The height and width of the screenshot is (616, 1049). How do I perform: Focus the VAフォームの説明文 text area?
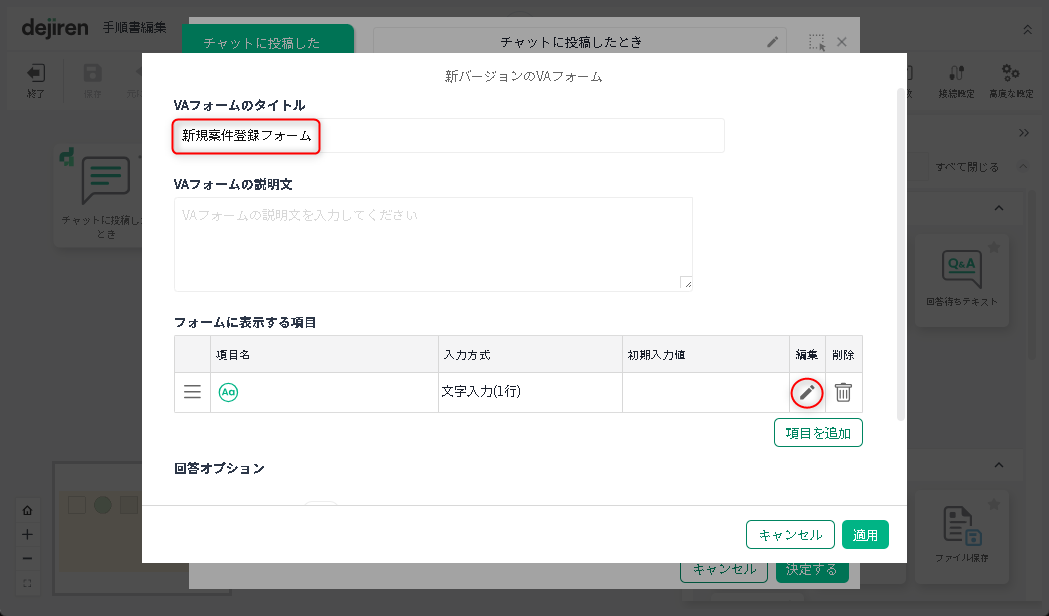pyautogui.click(x=433, y=244)
